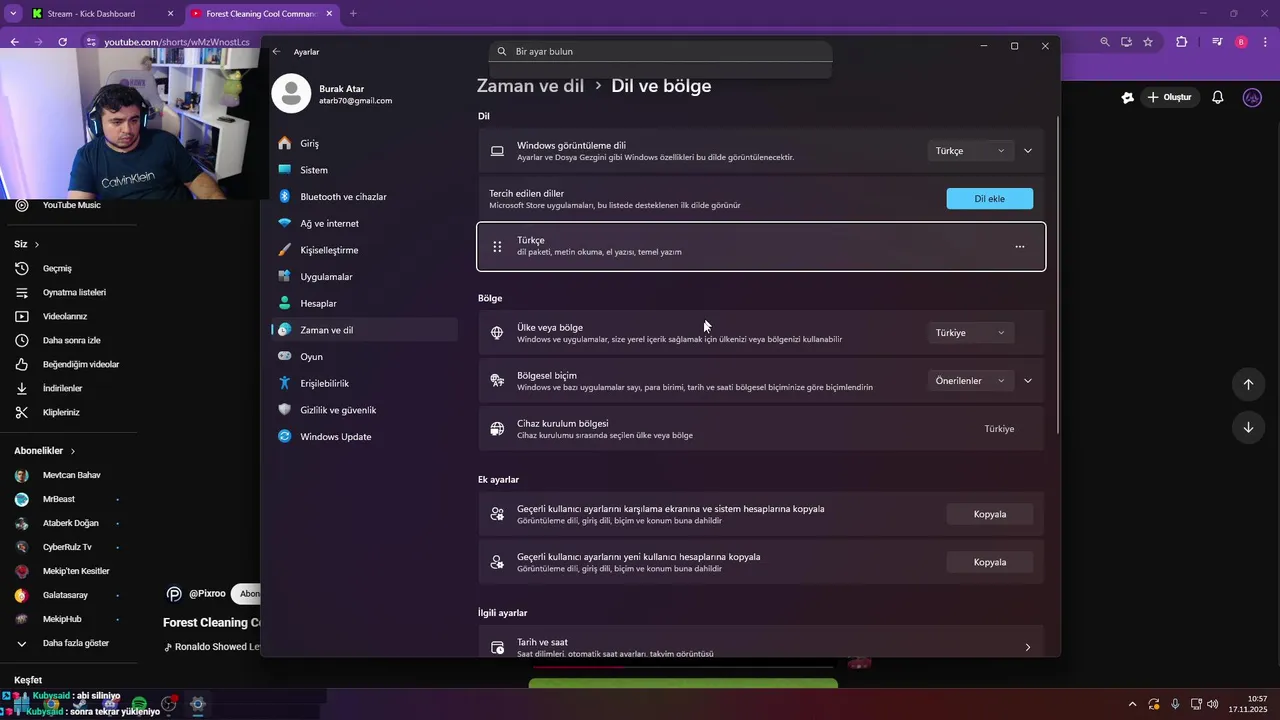1280x720 pixels.
Task: Go to the next Short with the down arrow
Action: point(1248,428)
